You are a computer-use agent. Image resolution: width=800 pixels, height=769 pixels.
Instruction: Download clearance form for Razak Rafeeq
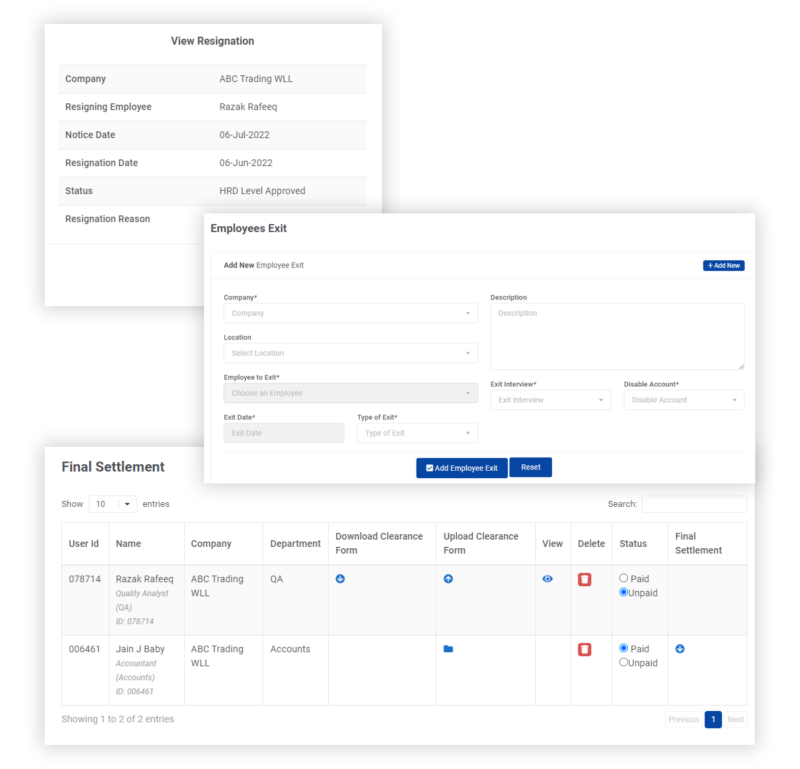point(340,579)
